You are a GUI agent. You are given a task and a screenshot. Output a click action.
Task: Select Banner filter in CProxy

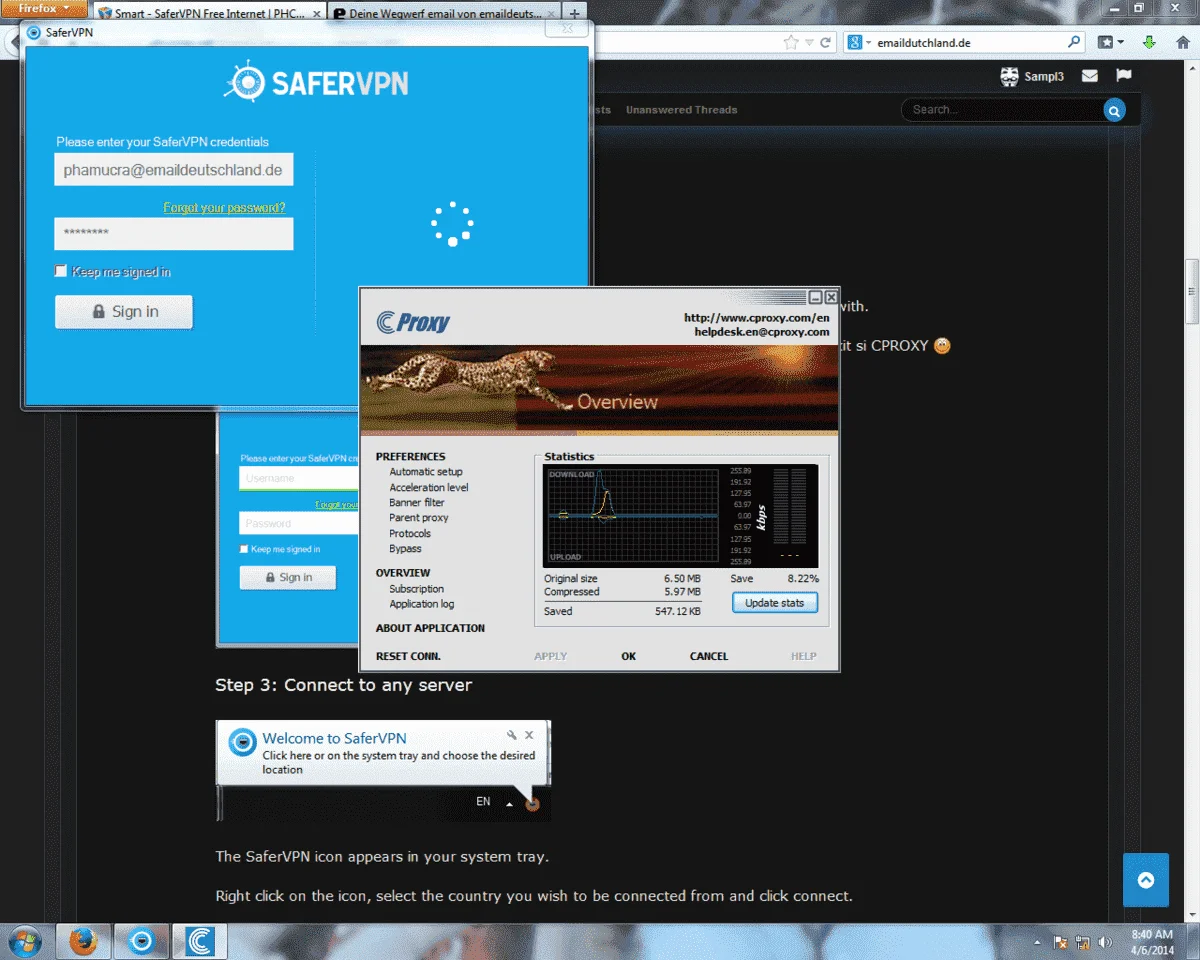coord(417,503)
